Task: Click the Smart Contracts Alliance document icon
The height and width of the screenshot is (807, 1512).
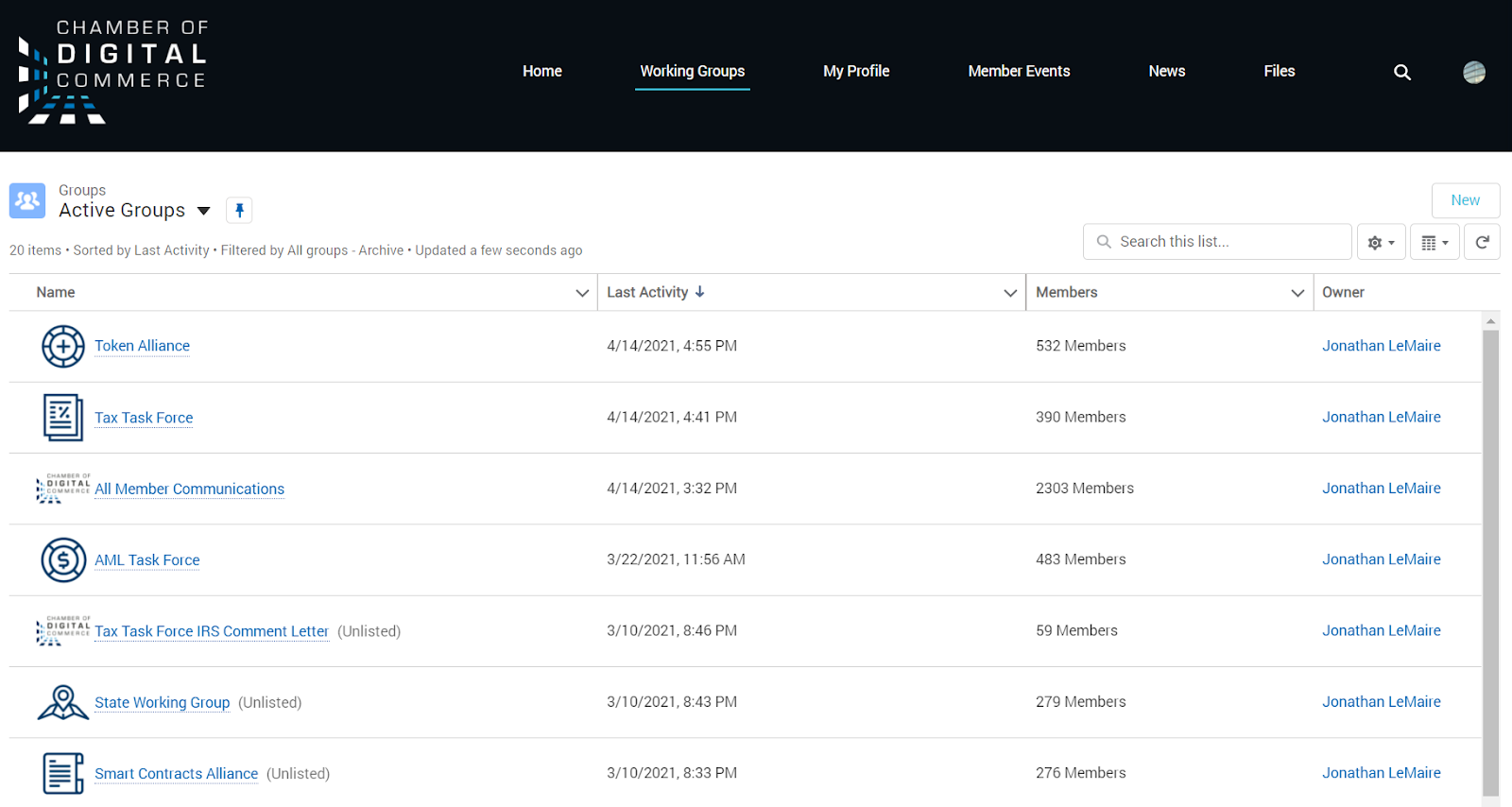Action: [x=63, y=773]
